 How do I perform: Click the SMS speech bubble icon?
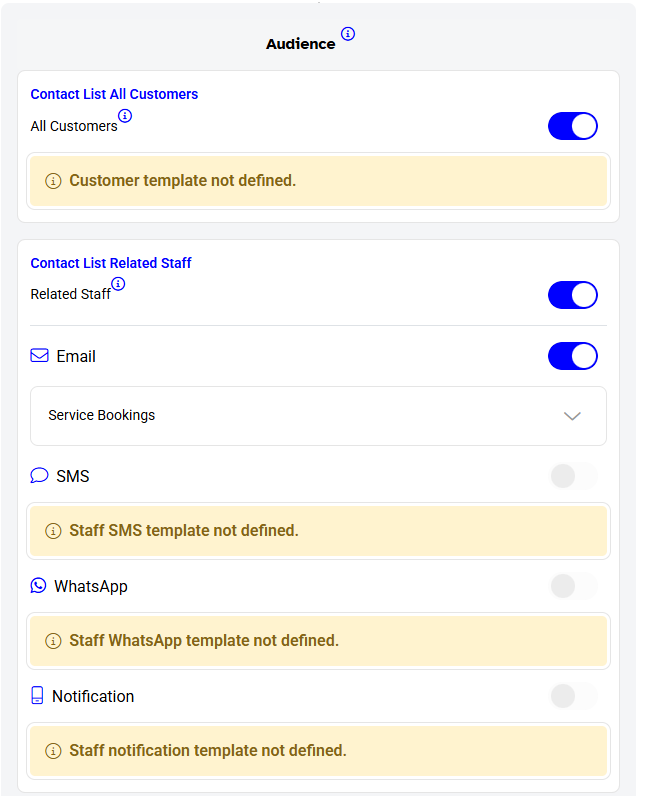pyautogui.click(x=39, y=476)
